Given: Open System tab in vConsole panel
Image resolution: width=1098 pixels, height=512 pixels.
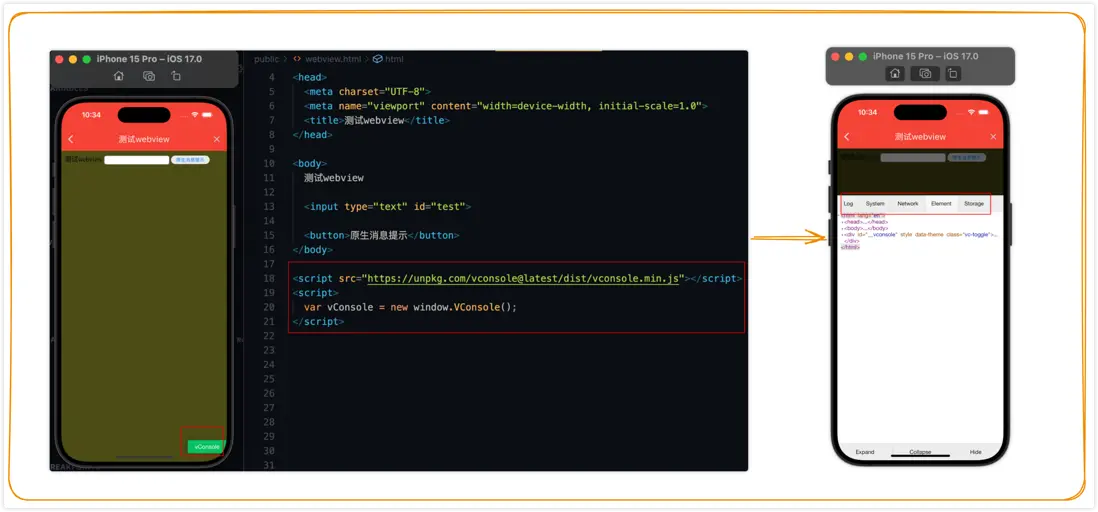Looking at the screenshot, I should pyautogui.click(x=875, y=203).
